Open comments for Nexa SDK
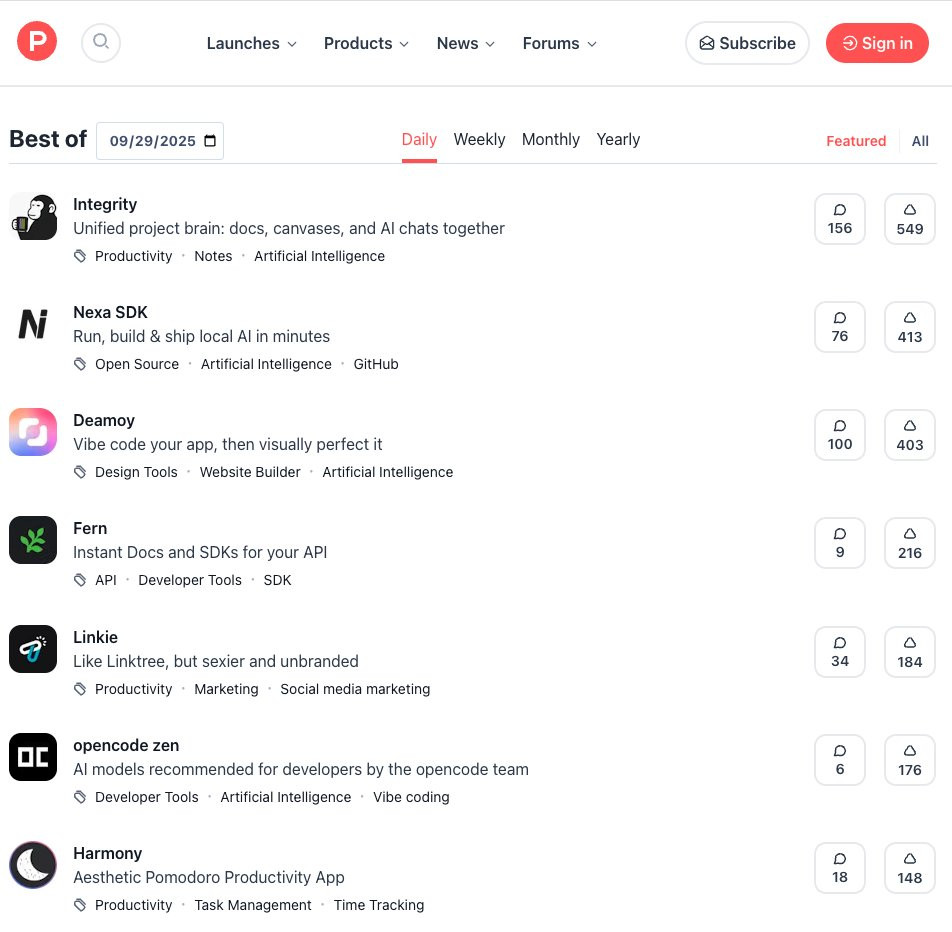 point(840,327)
